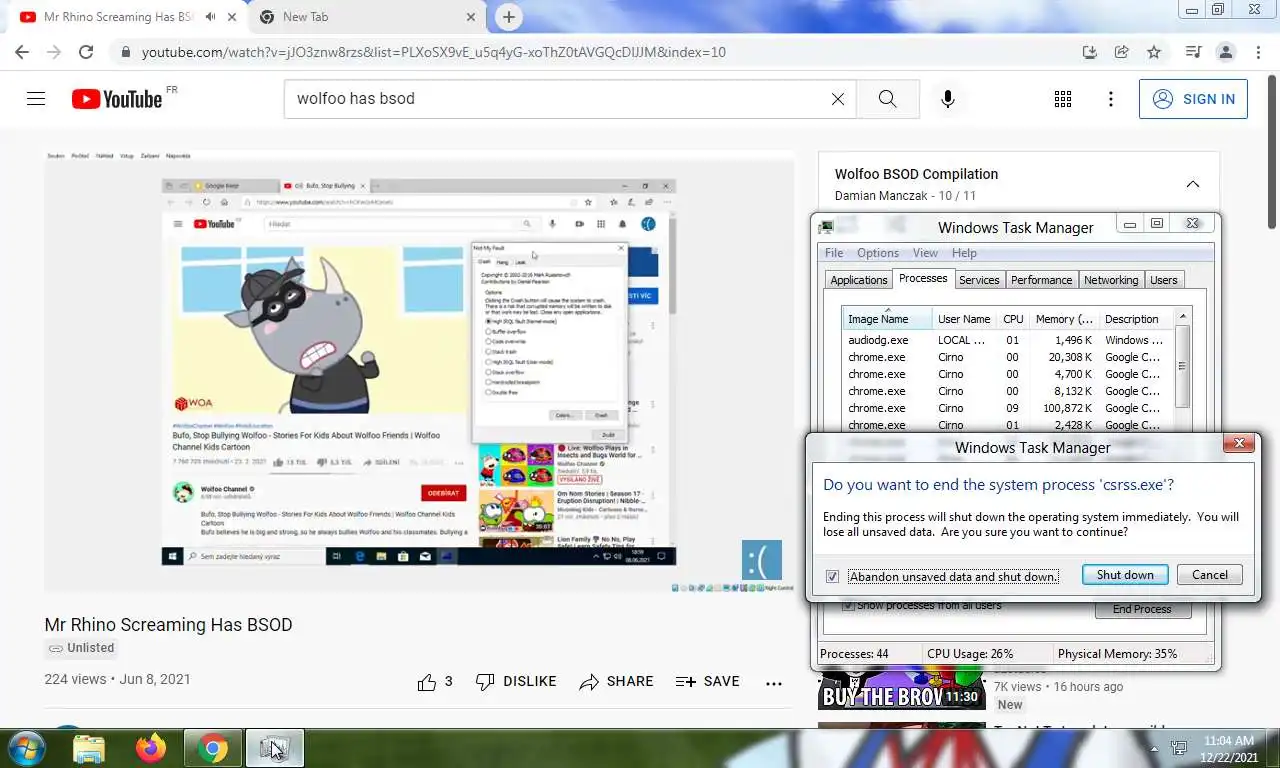This screenshot has height=768, width=1280.
Task: Share this page icon in address bar
Action: pyautogui.click(x=1122, y=52)
